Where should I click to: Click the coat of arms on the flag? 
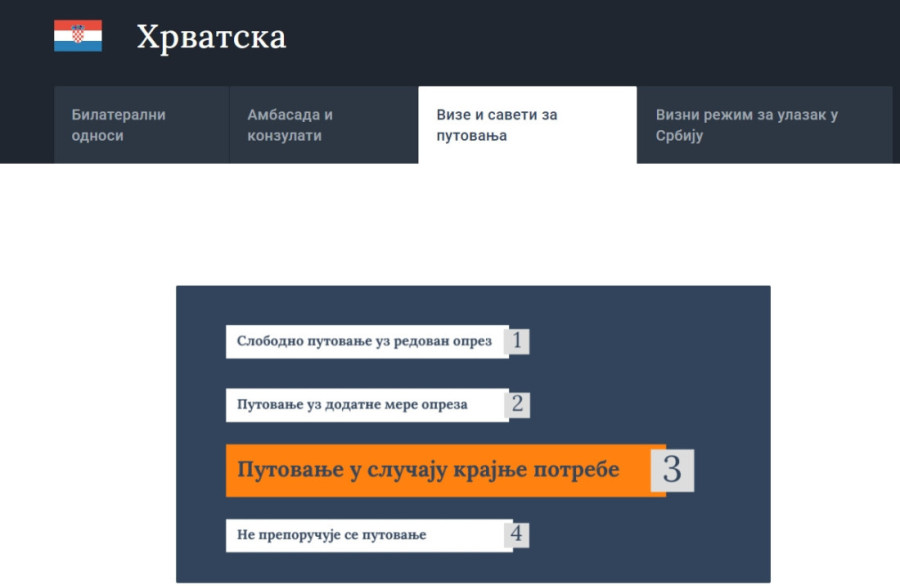(77, 35)
